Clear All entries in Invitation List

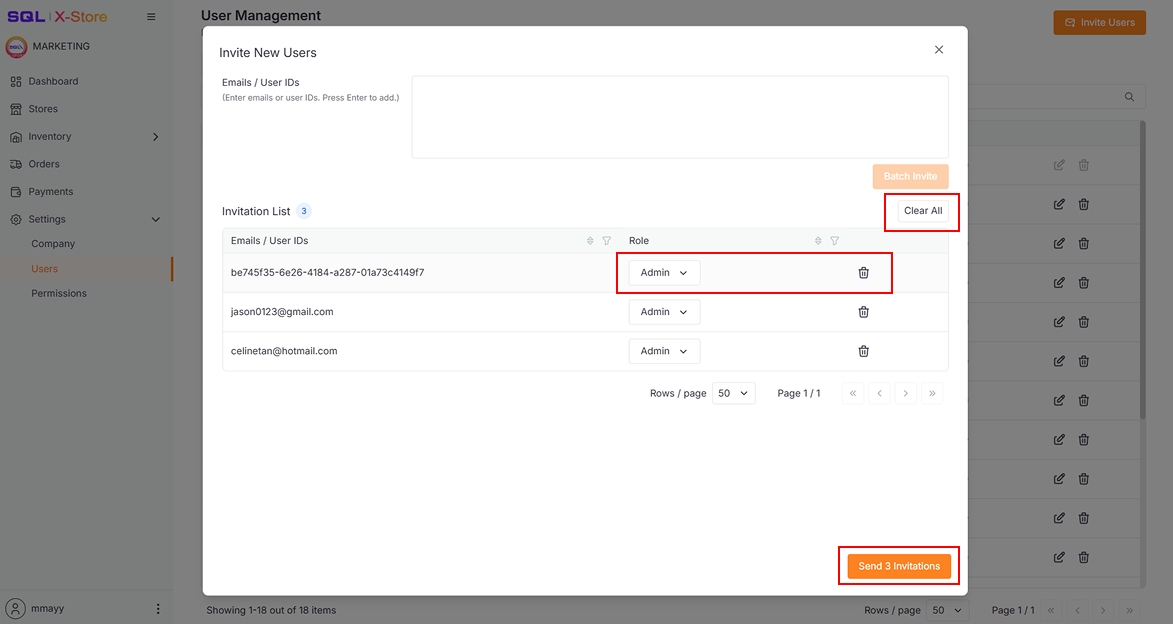point(922,211)
